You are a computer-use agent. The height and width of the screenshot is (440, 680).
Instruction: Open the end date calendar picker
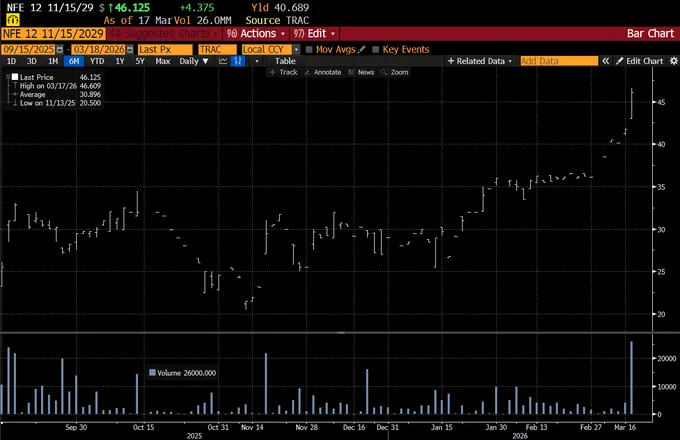(130, 49)
